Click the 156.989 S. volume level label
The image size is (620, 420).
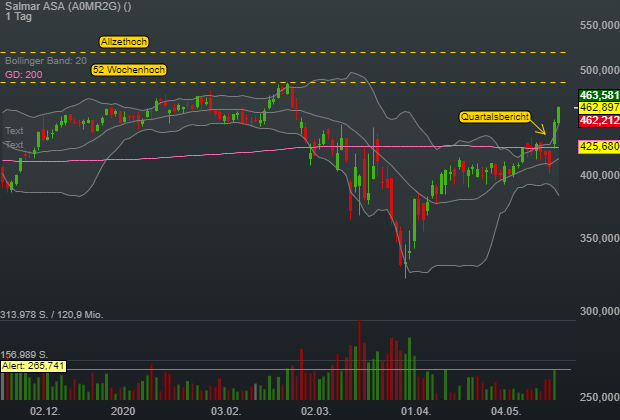pyautogui.click(x=24, y=355)
